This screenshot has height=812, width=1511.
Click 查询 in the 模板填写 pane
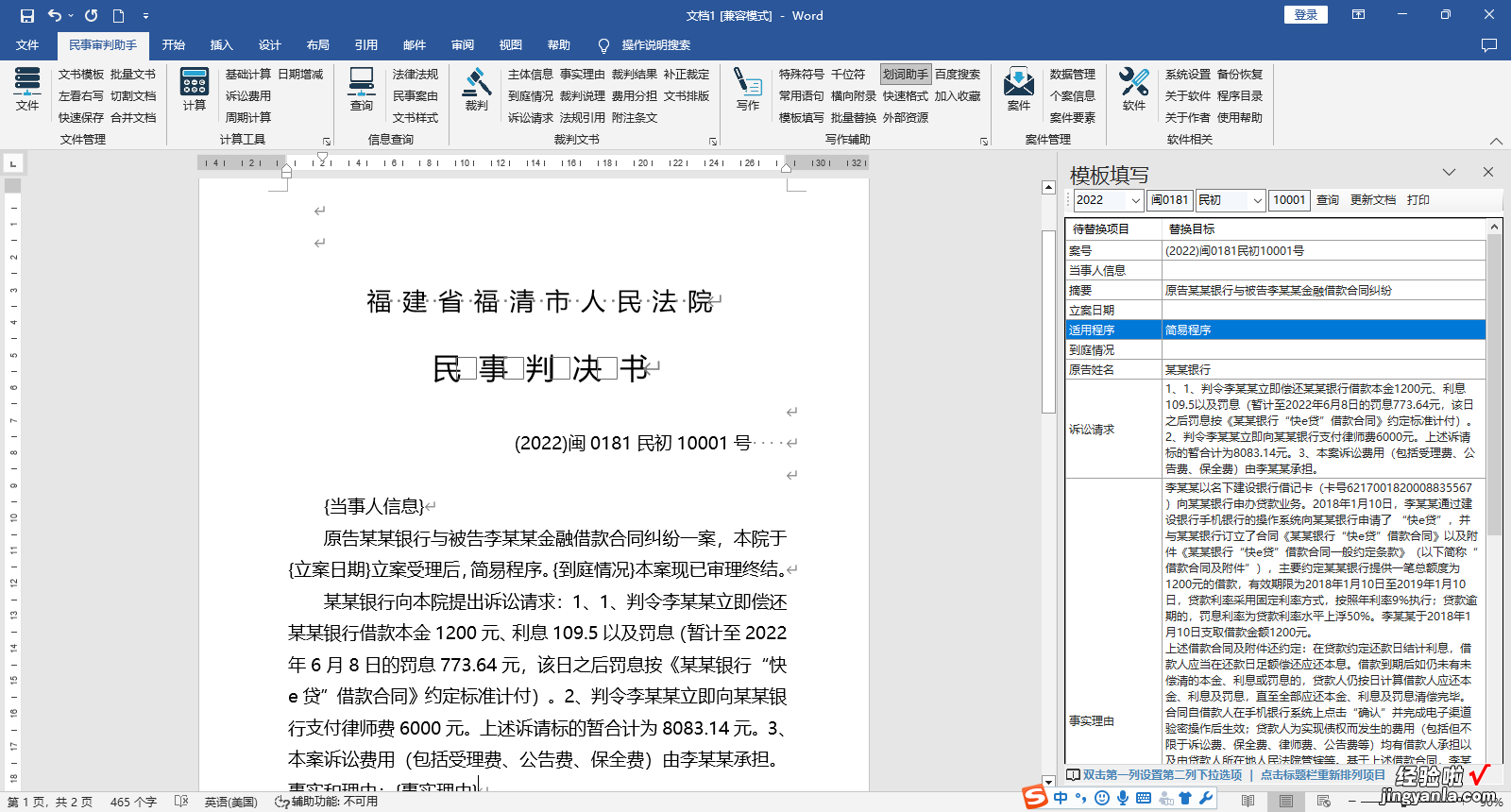coord(1328,200)
